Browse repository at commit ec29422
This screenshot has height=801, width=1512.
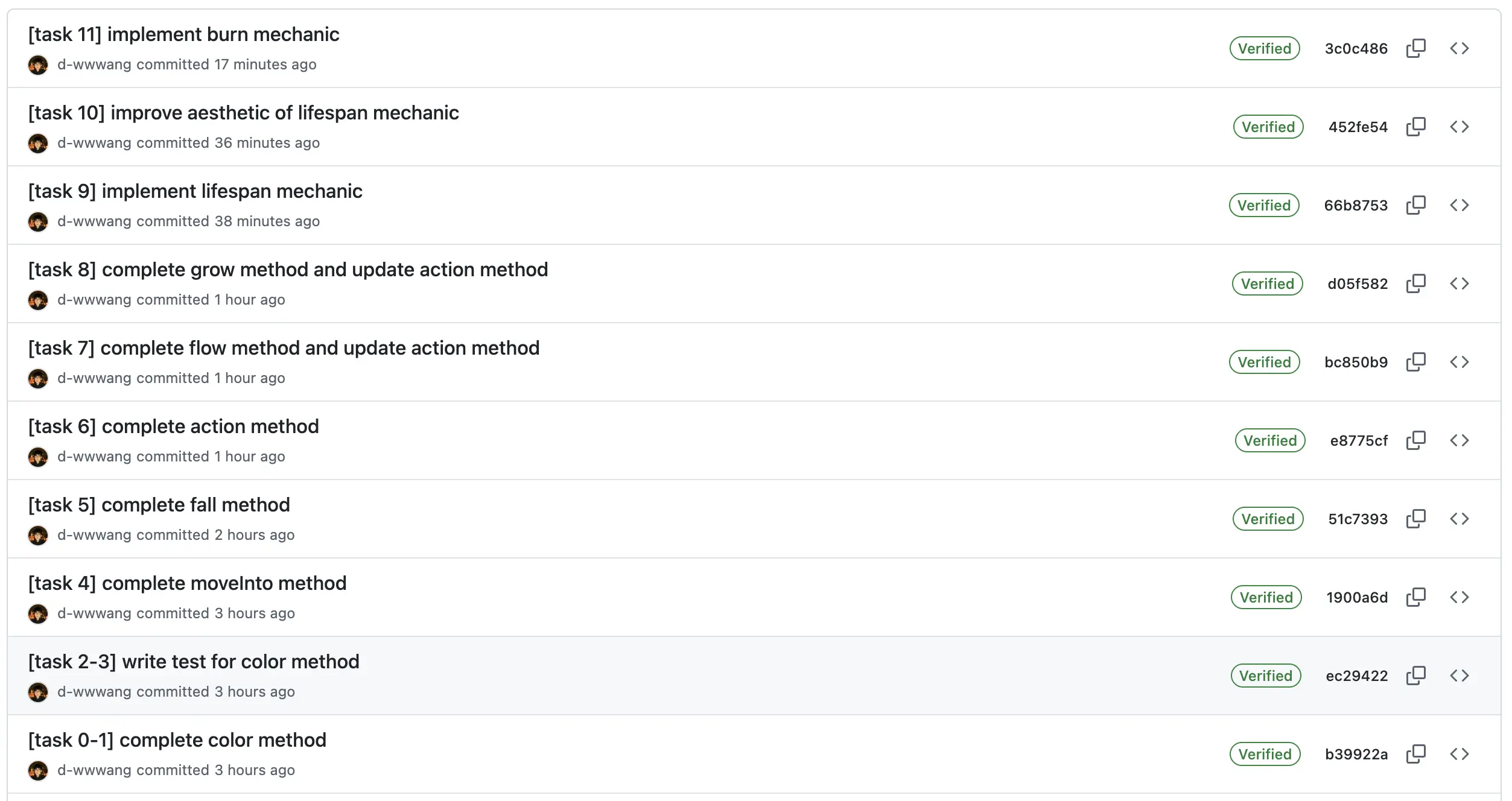pos(1461,675)
